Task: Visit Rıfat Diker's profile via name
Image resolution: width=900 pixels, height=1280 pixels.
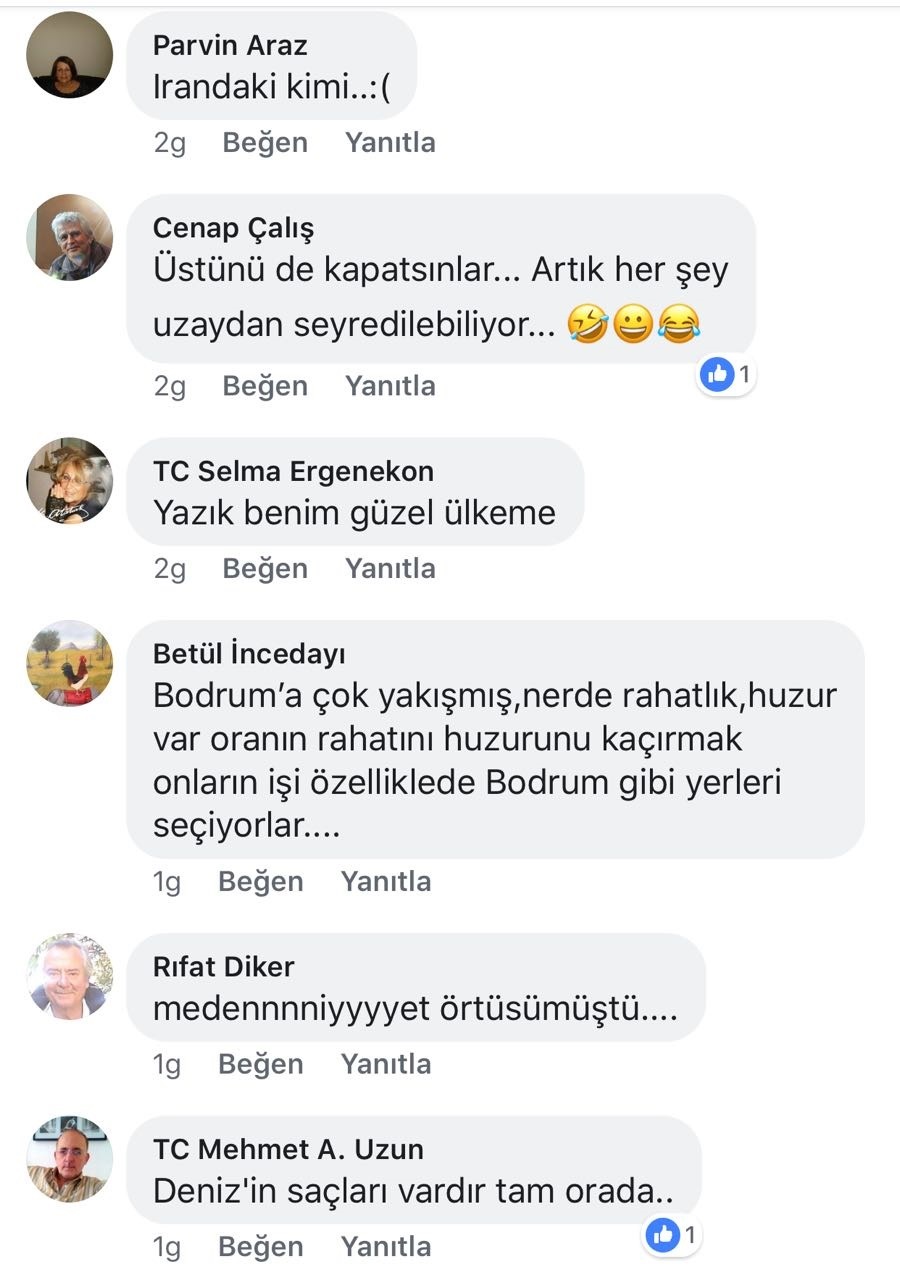Action: [x=224, y=967]
